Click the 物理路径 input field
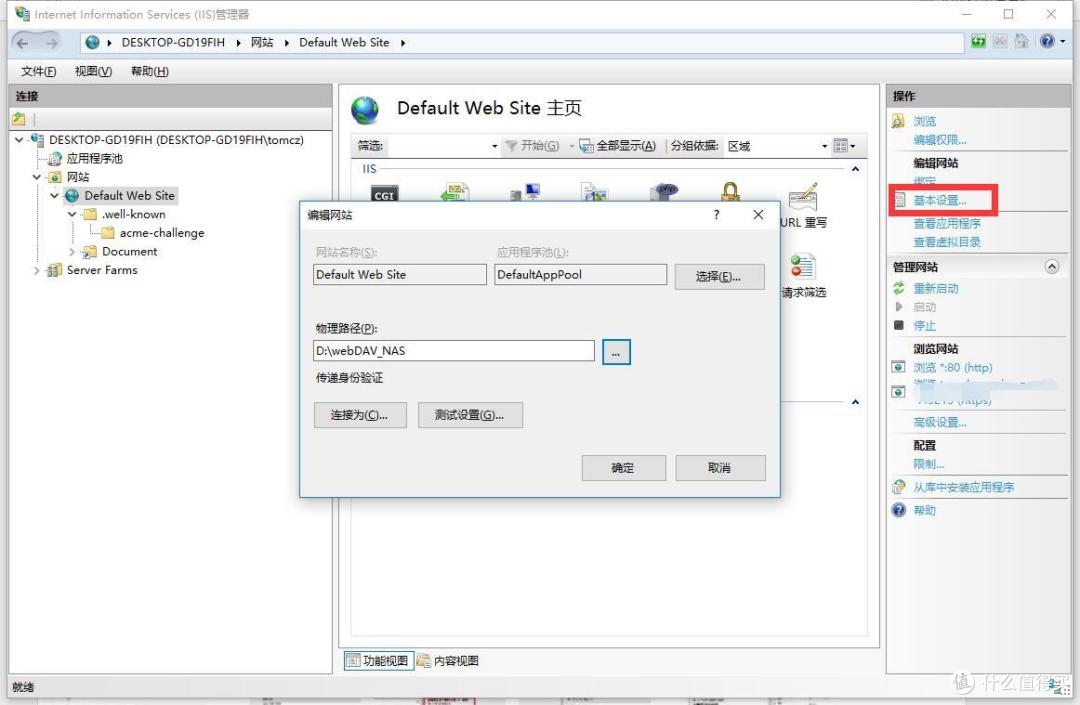The height and width of the screenshot is (705, 1080). point(454,351)
